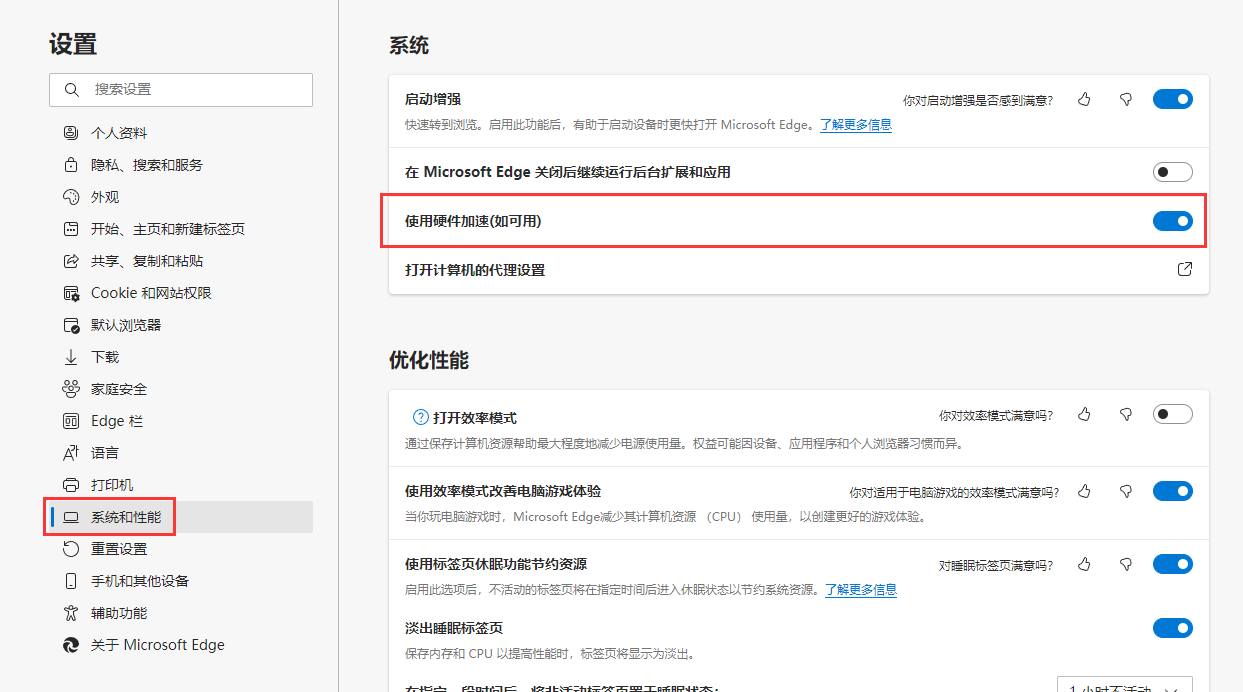Image resolution: width=1243 pixels, height=692 pixels.
Task: Click the icon beside Cookie 和网站权限
Action: [x=70, y=293]
